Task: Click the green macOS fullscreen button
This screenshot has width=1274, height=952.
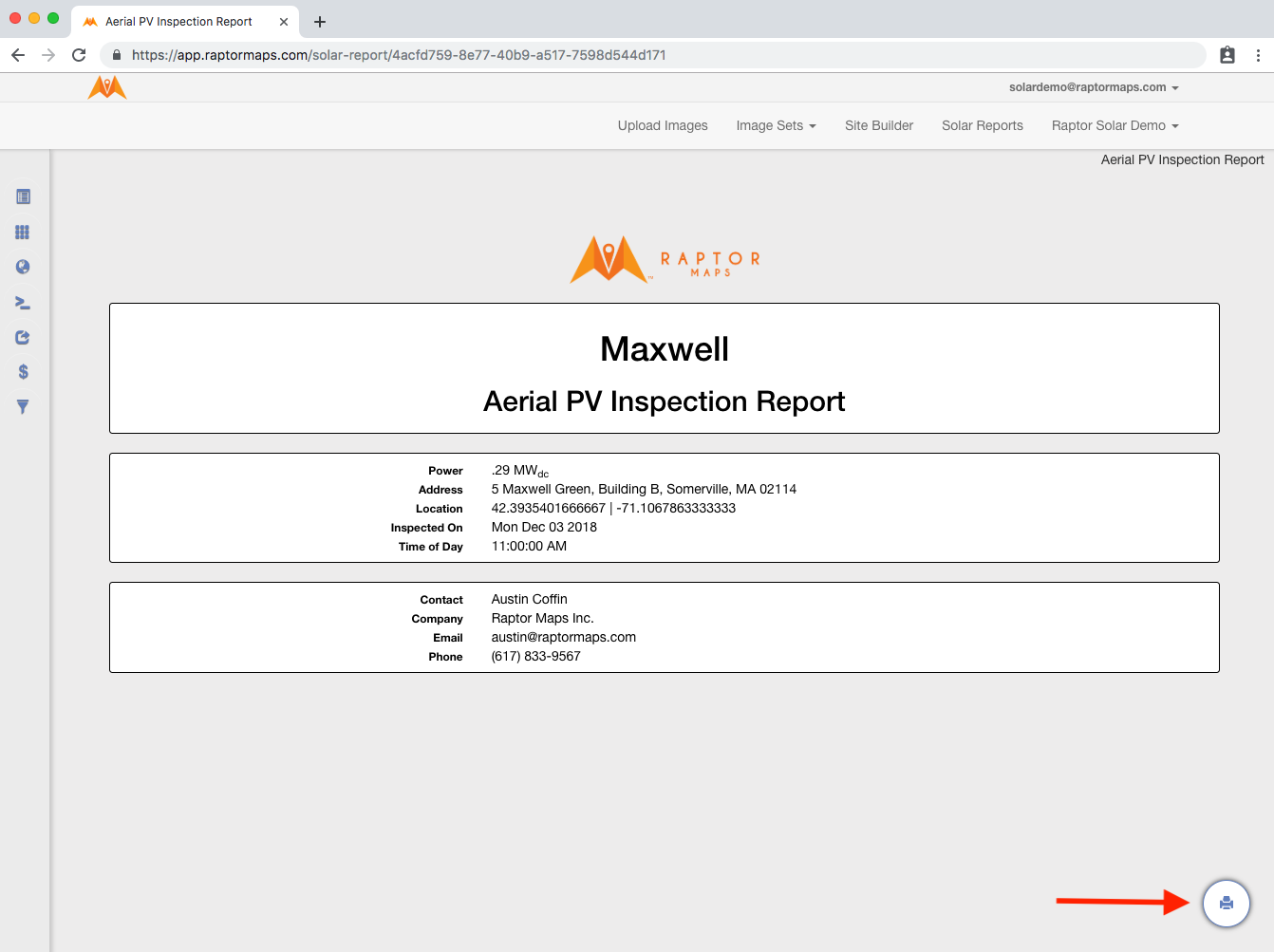Action: point(53,18)
